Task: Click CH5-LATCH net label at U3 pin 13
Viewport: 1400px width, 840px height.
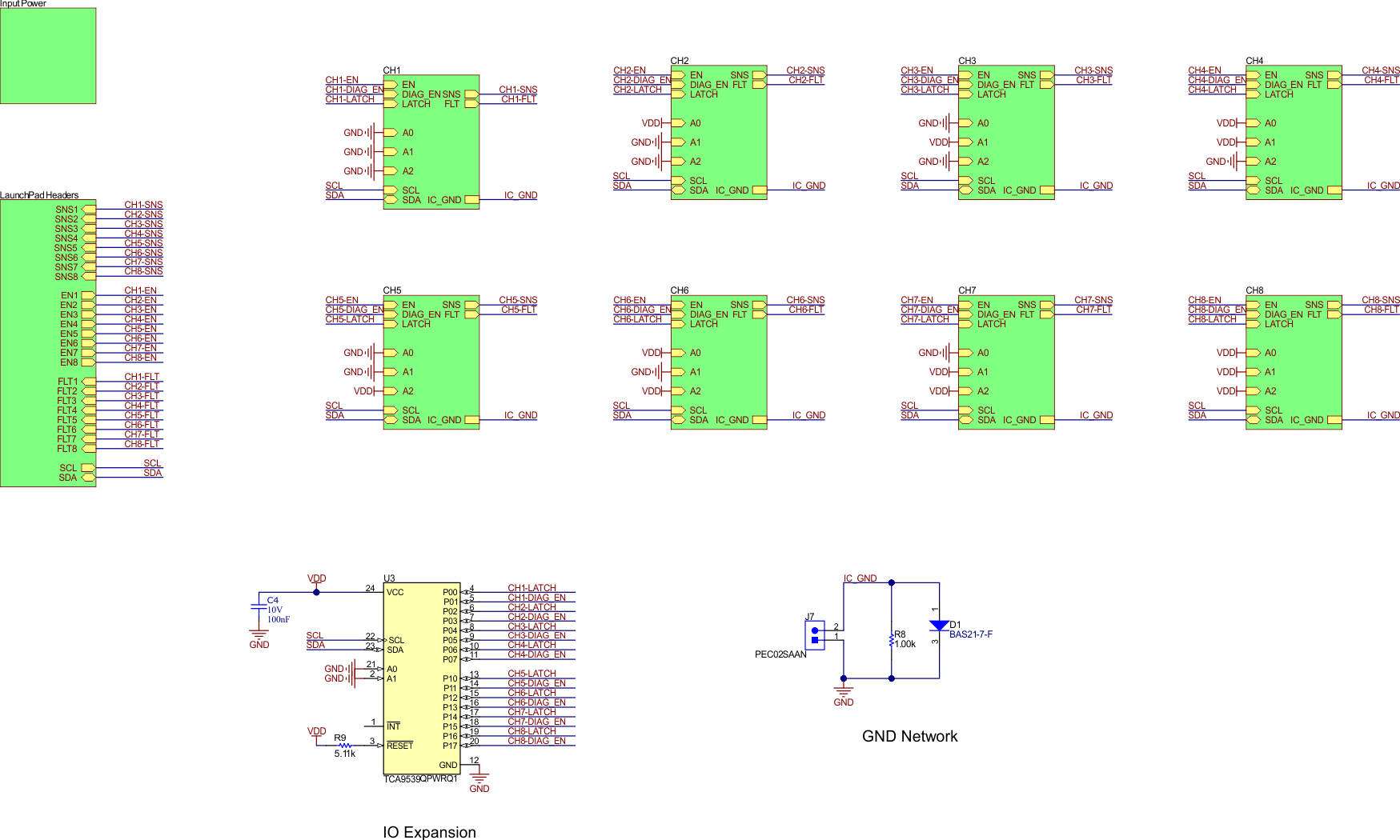Action: point(532,674)
